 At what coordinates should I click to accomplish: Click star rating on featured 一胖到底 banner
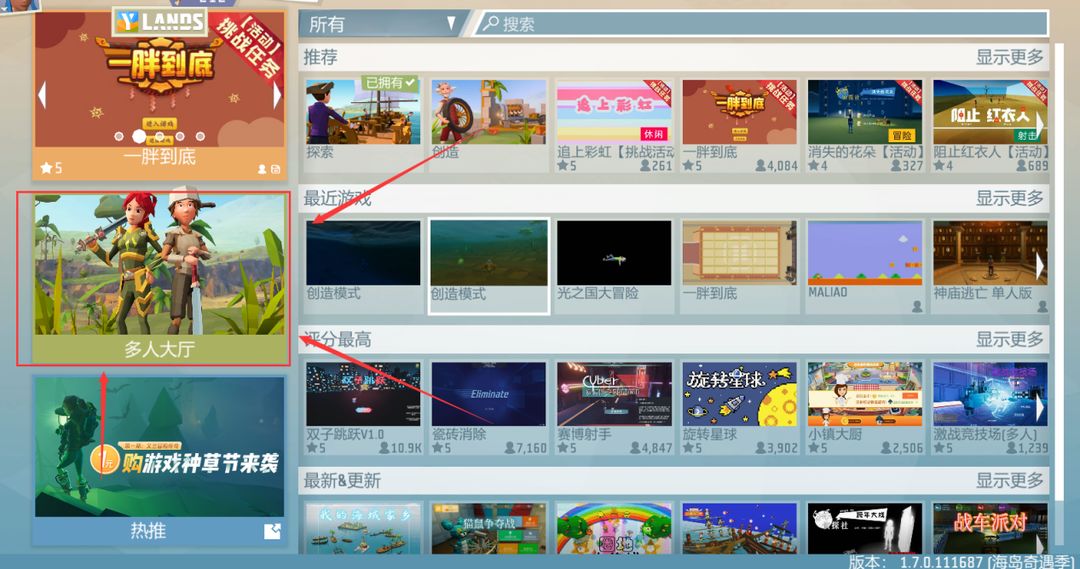pos(51,167)
